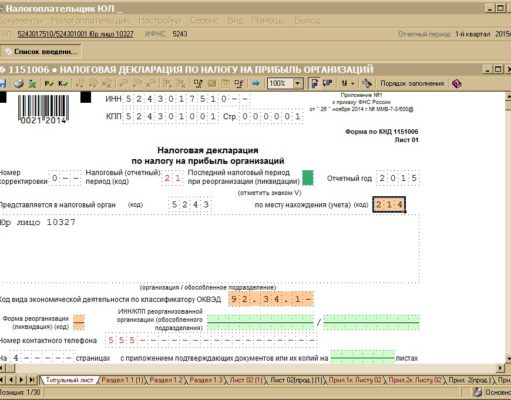Go to next sheet tab arrow
Image resolution: width=511 pixels, height=400 pixels.
click(x=21, y=380)
